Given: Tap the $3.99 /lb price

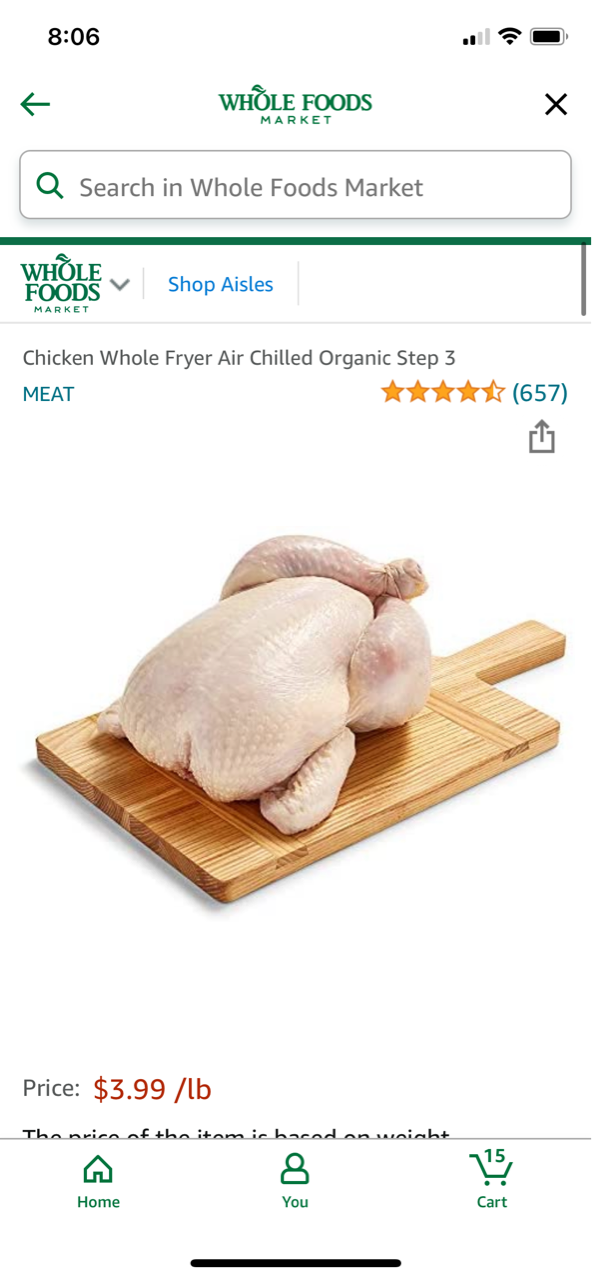Looking at the screenshot, I should (152, 1089).
